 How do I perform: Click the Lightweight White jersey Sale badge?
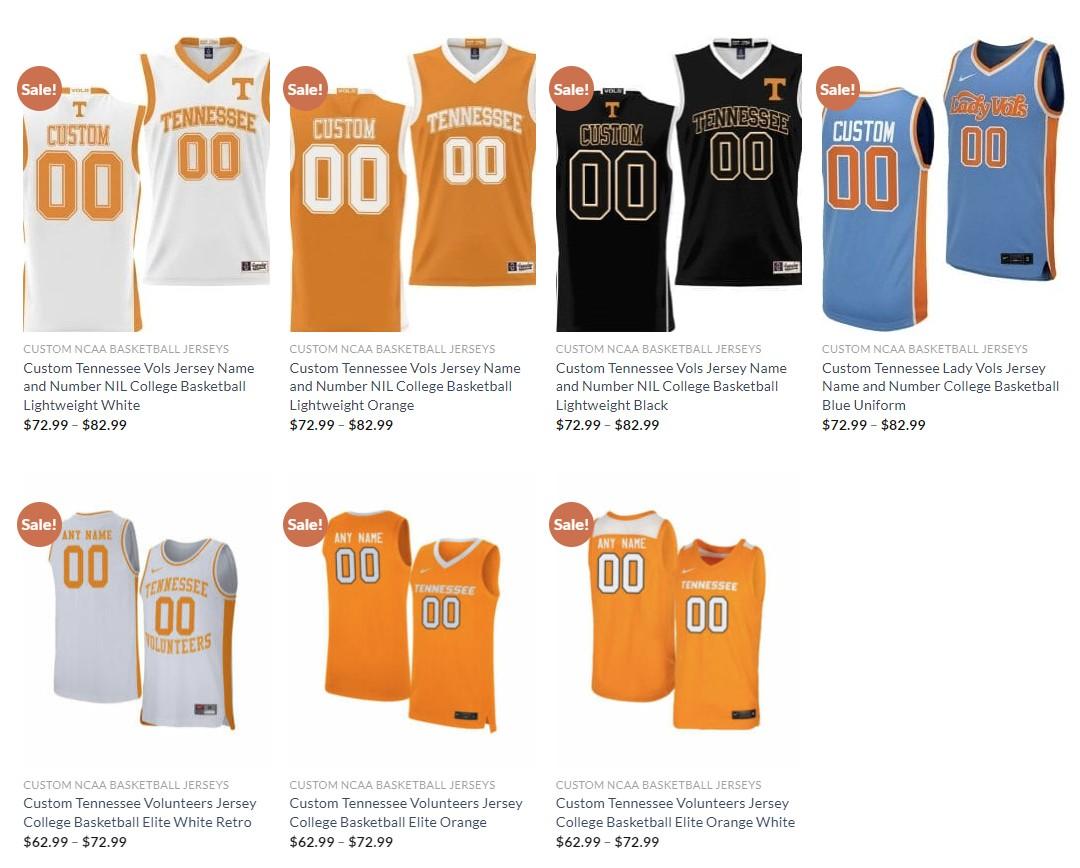pyautogui.click(x=39, y=89)
